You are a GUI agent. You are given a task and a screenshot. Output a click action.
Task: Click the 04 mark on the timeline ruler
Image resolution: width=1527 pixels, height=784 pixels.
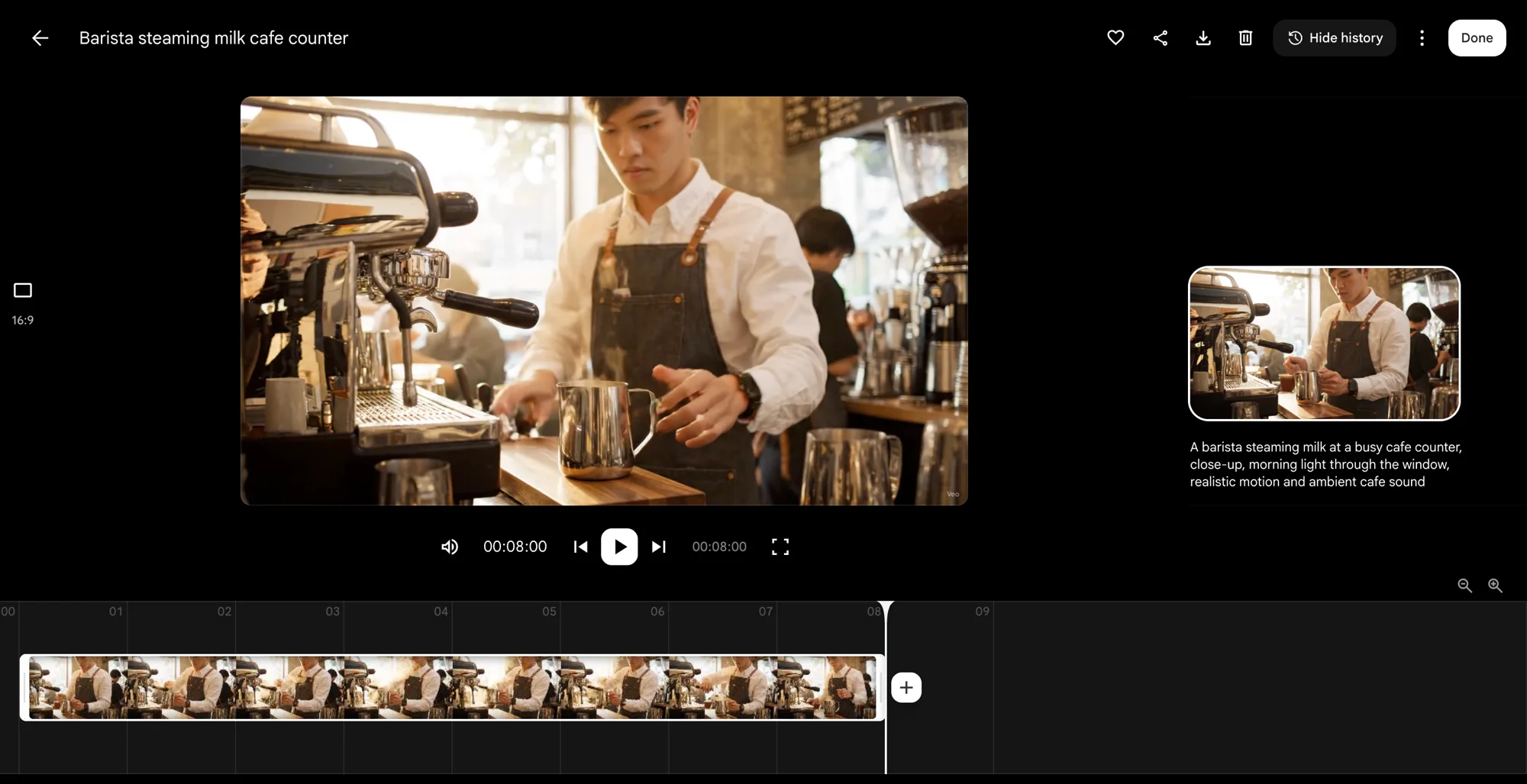click(x=441, y=611)
